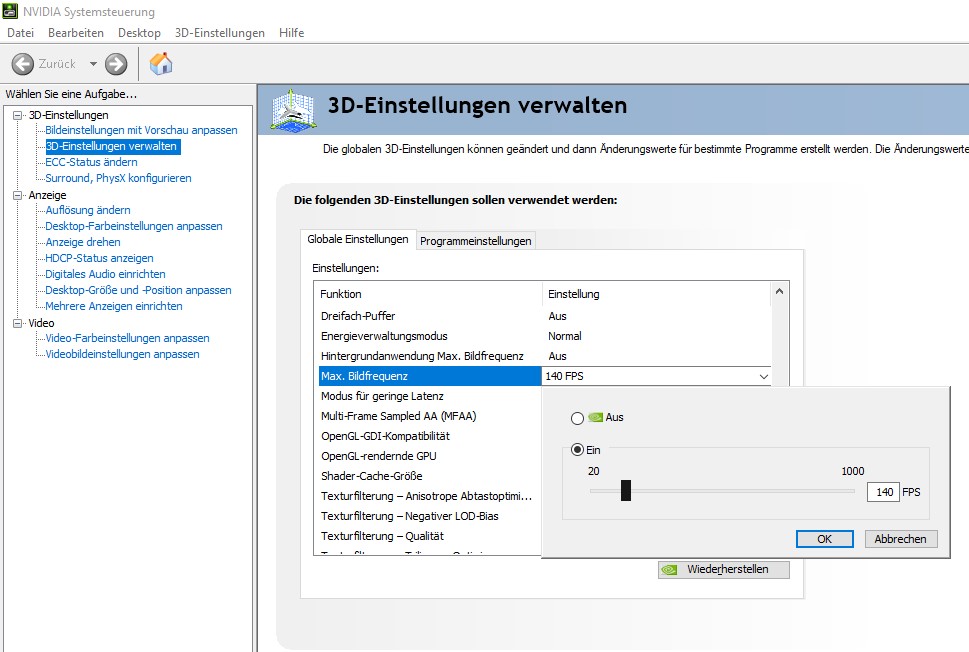This screenshot has width=969, height=652.
Task: Click the 140 FPS input field
Action: click(x=883, y=492)
